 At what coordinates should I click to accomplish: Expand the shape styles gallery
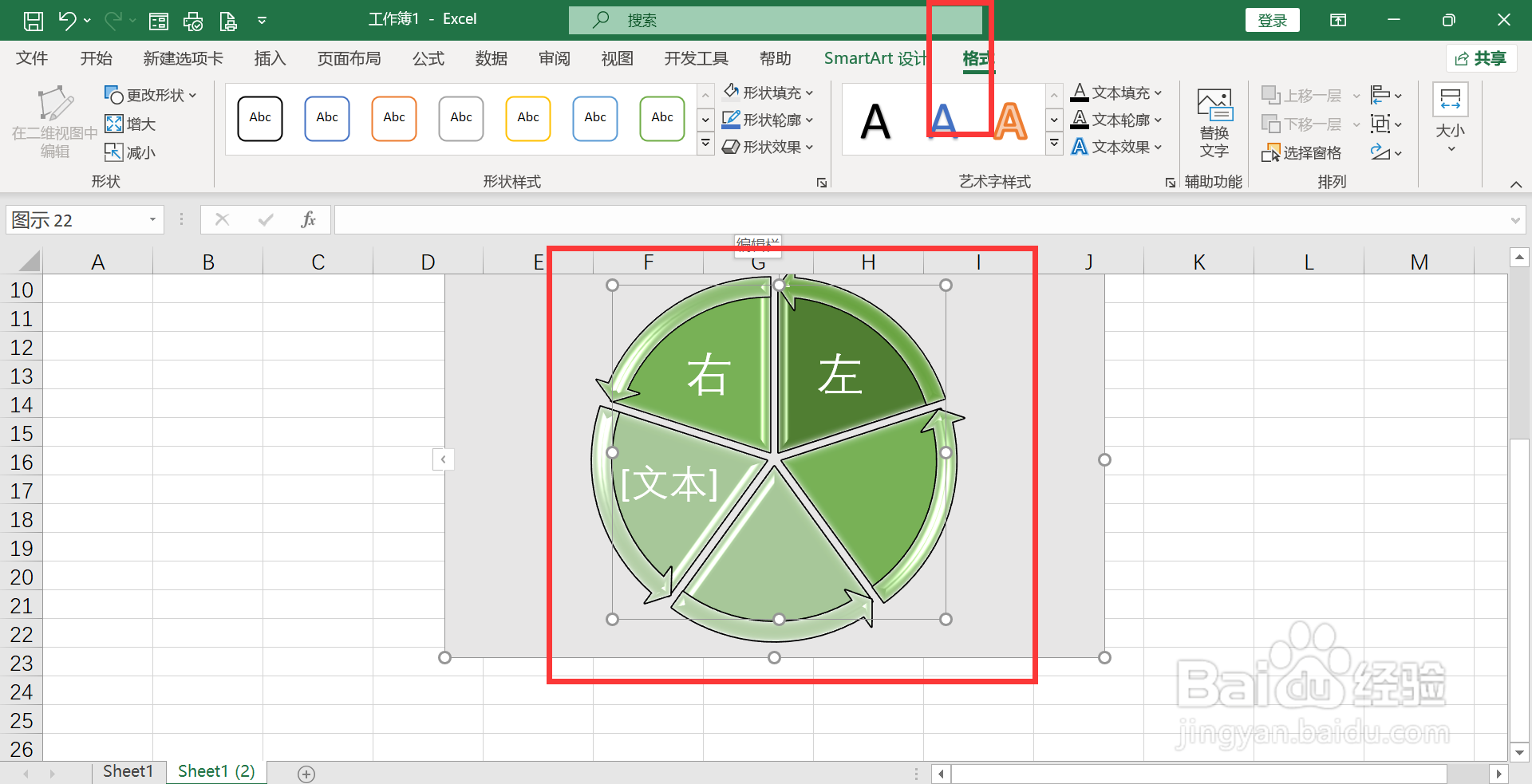pos(705,144)
